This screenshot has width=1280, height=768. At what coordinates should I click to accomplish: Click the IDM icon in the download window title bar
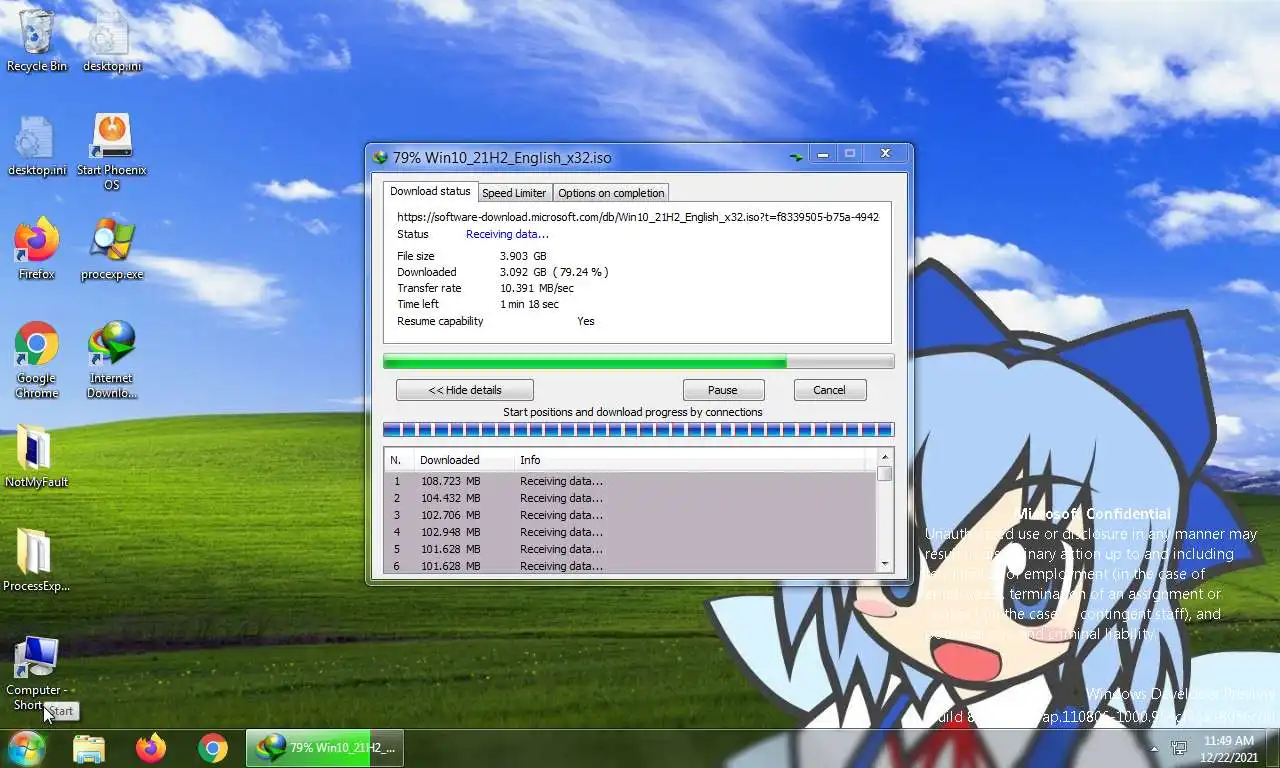[x=380, y=157]
